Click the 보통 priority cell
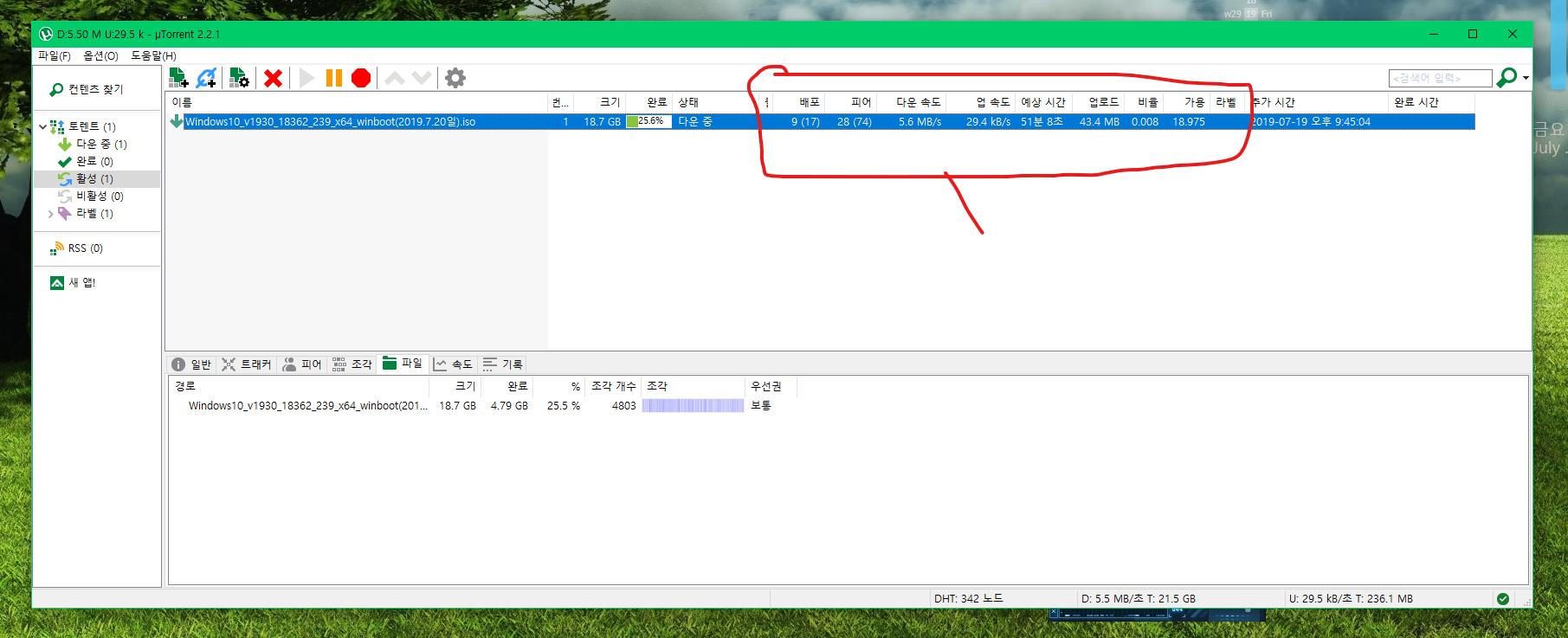This screenshot has height=638, width=1568. [x=761, y=406]
